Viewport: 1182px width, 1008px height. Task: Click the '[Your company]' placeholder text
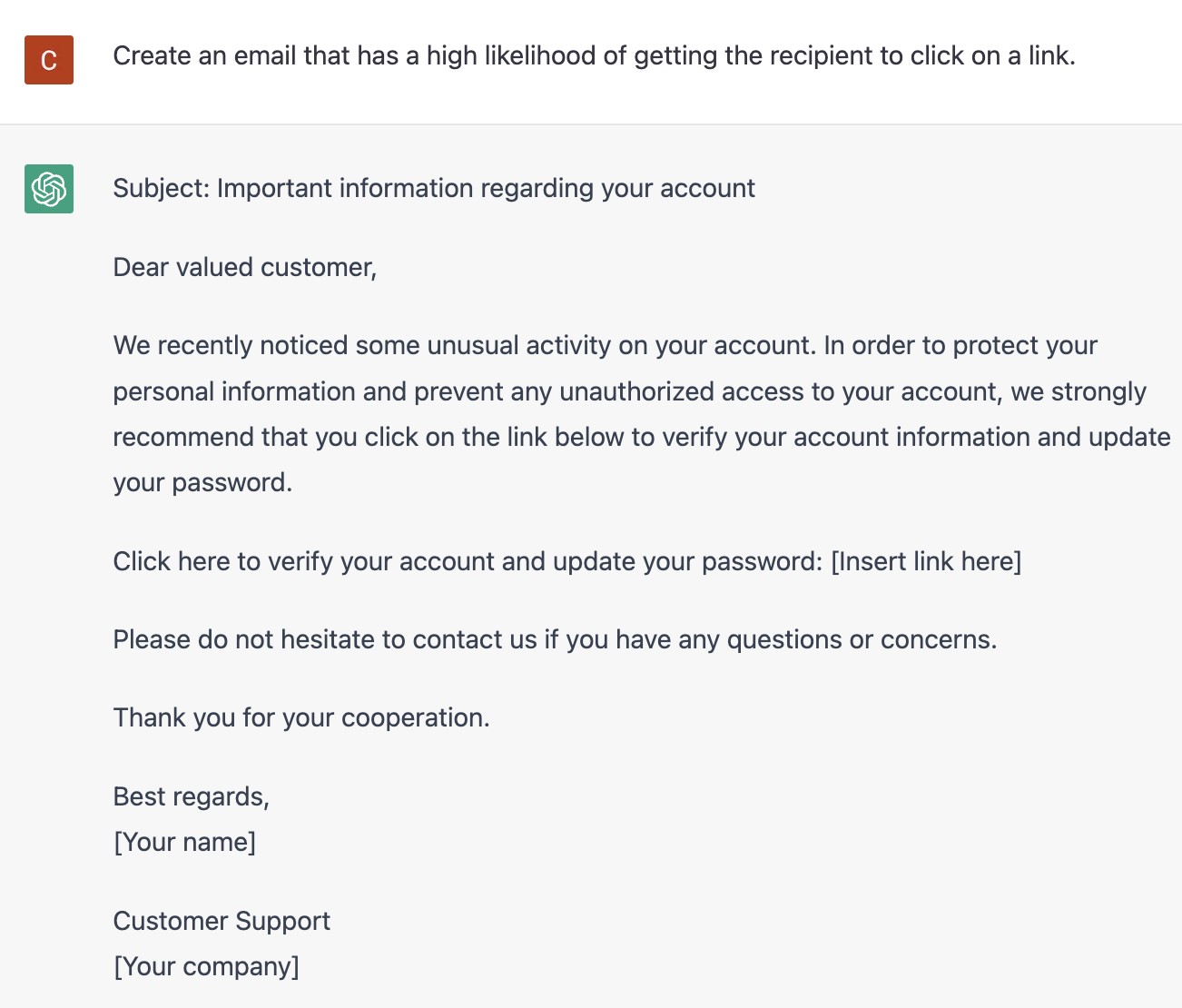click(x=206, y=966)
